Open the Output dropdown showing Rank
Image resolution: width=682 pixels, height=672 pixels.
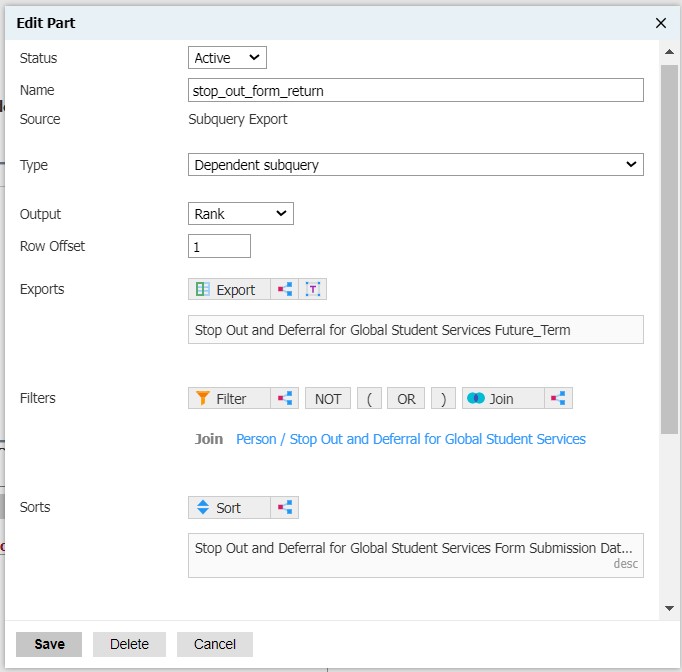point(240,213)
